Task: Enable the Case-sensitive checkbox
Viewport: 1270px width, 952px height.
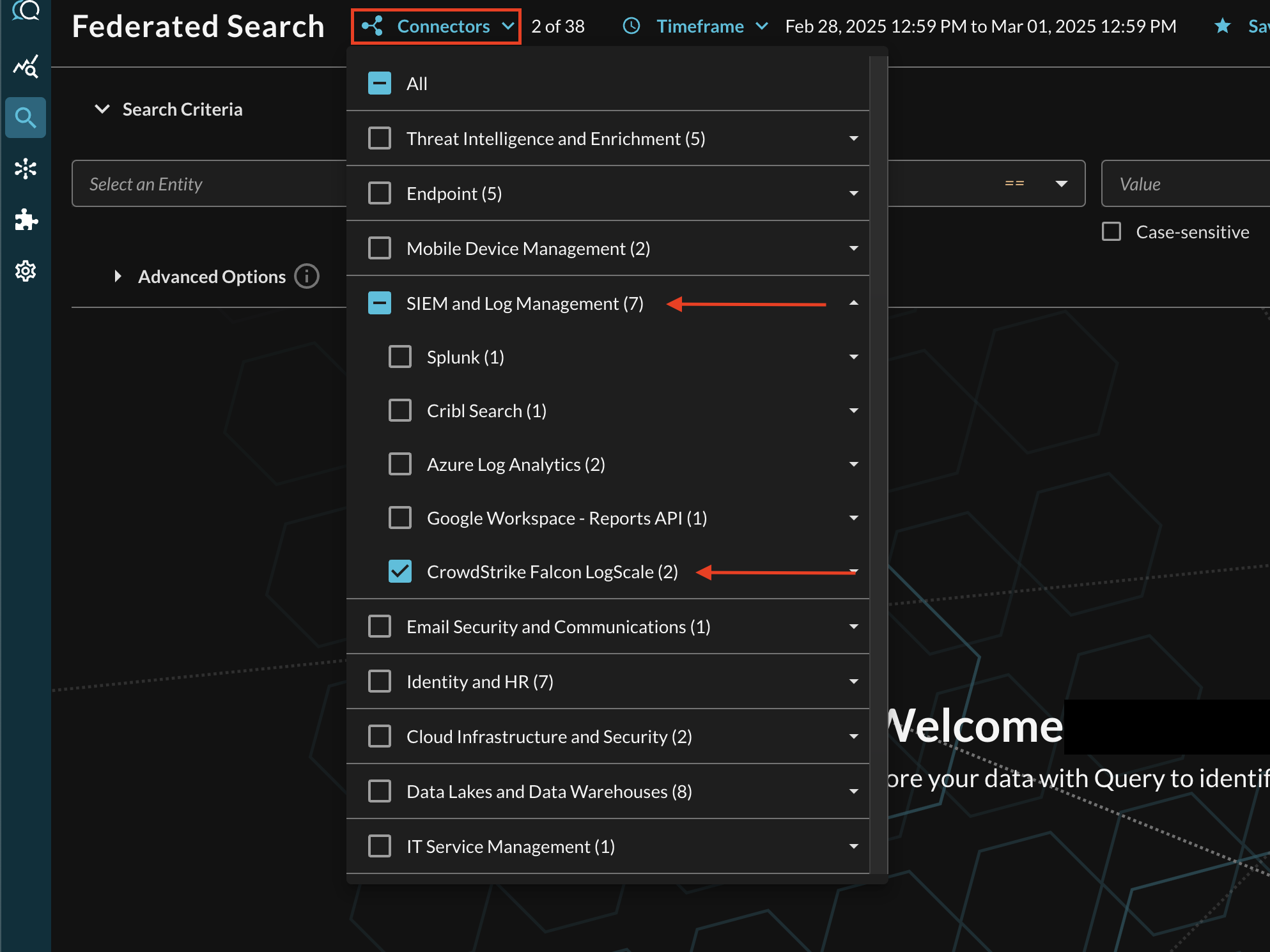Action: pyautogui.click(x=1111, y=232)
